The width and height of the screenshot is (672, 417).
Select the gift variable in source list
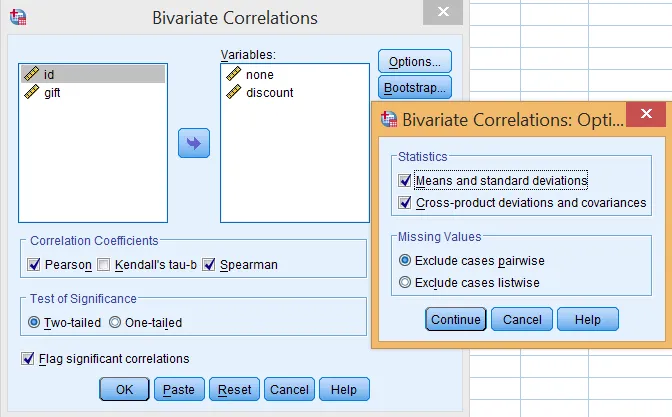(93, 92)
